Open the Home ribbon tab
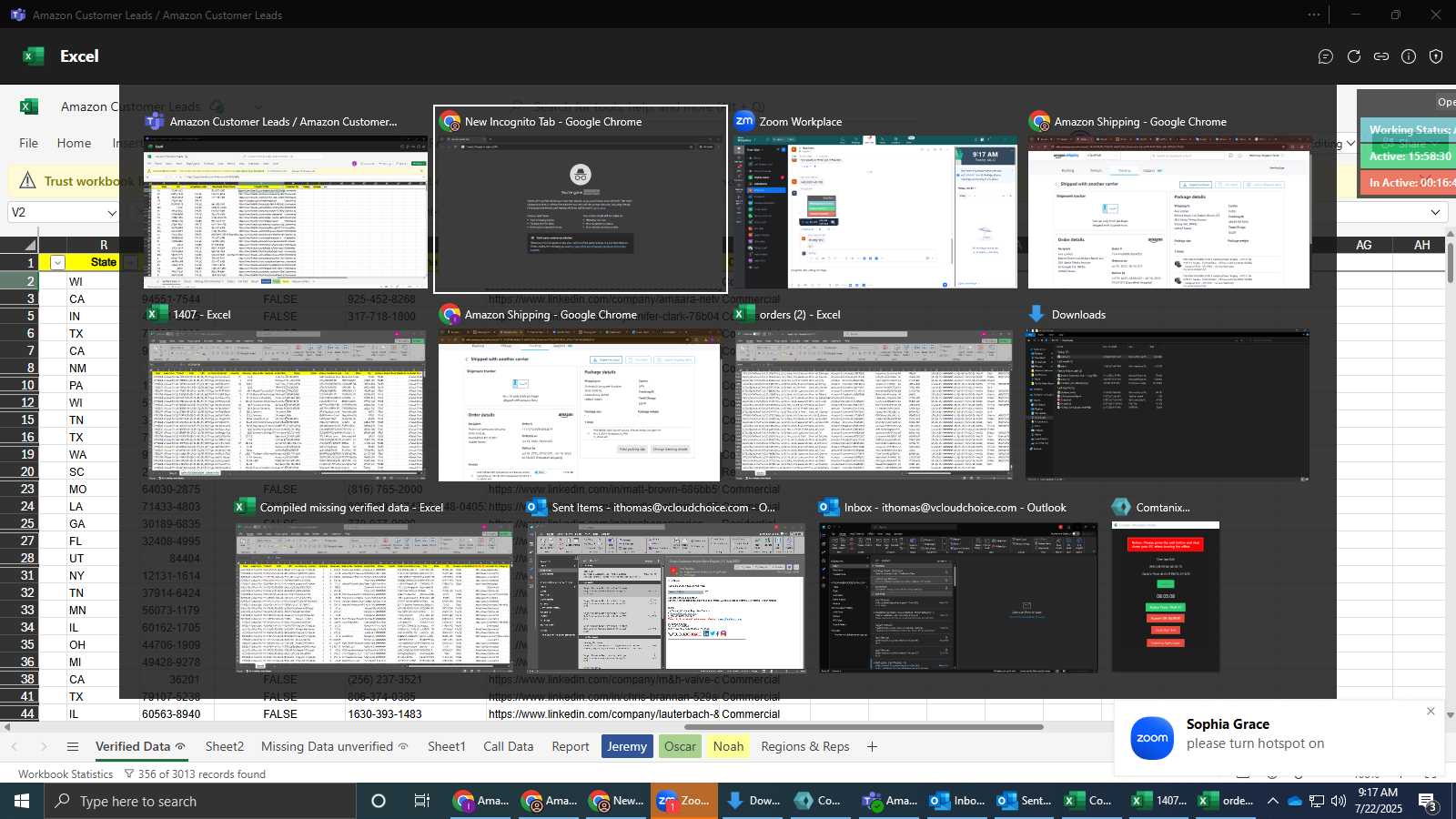 (74, 143)
